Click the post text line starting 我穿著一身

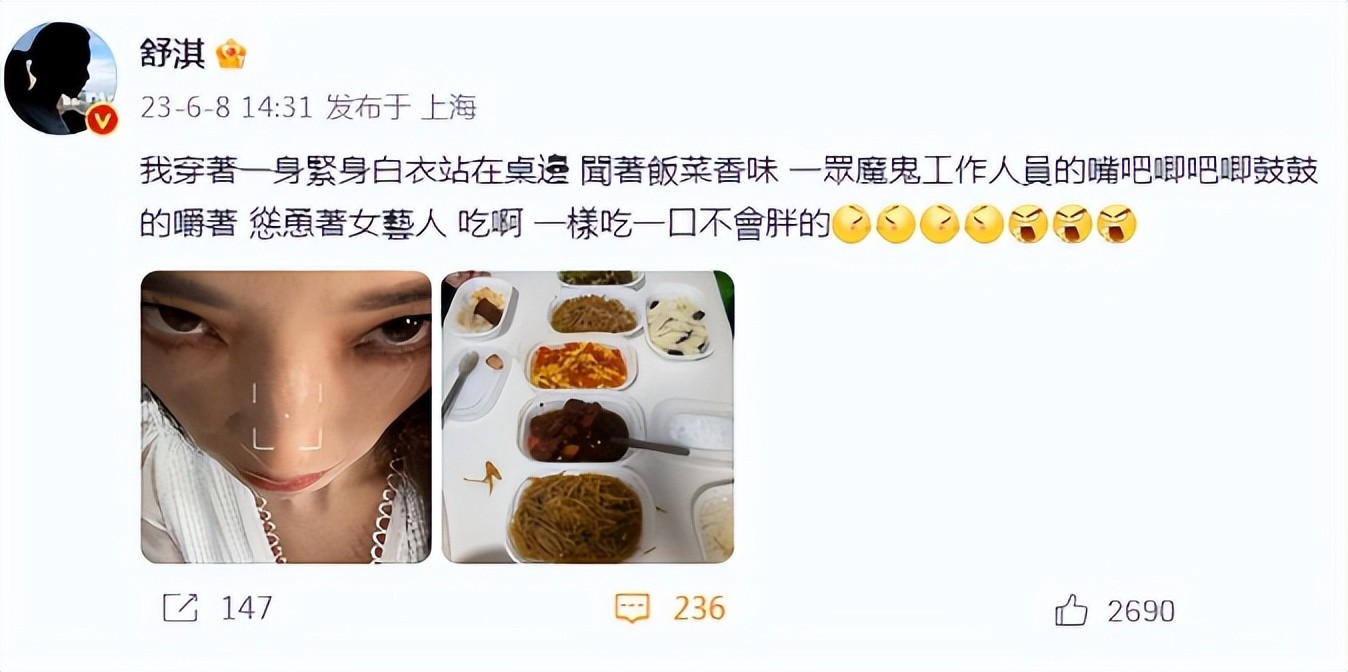click(x=730, y=171)
